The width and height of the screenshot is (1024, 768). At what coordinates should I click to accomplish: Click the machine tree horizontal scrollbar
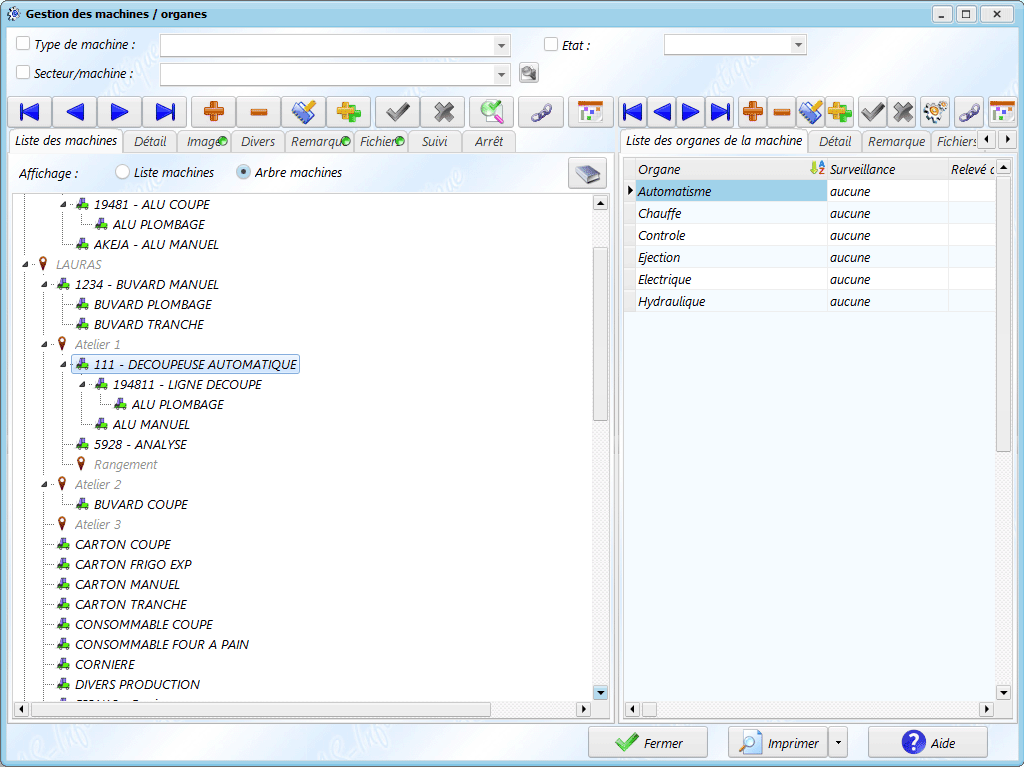(x=260, y=709)
